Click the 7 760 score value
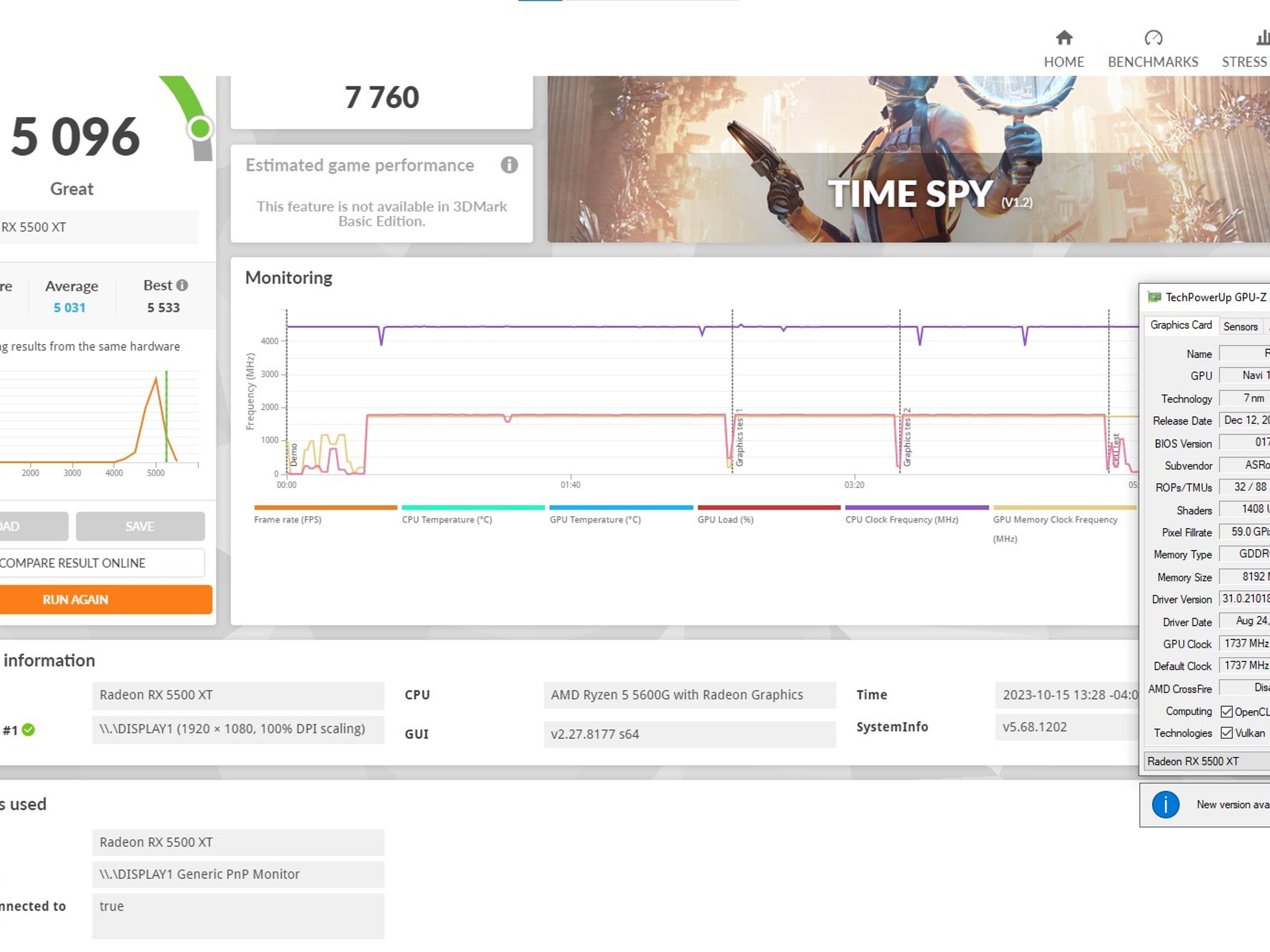The height and width of the screenshot is (952, 1270). (382, 97)
